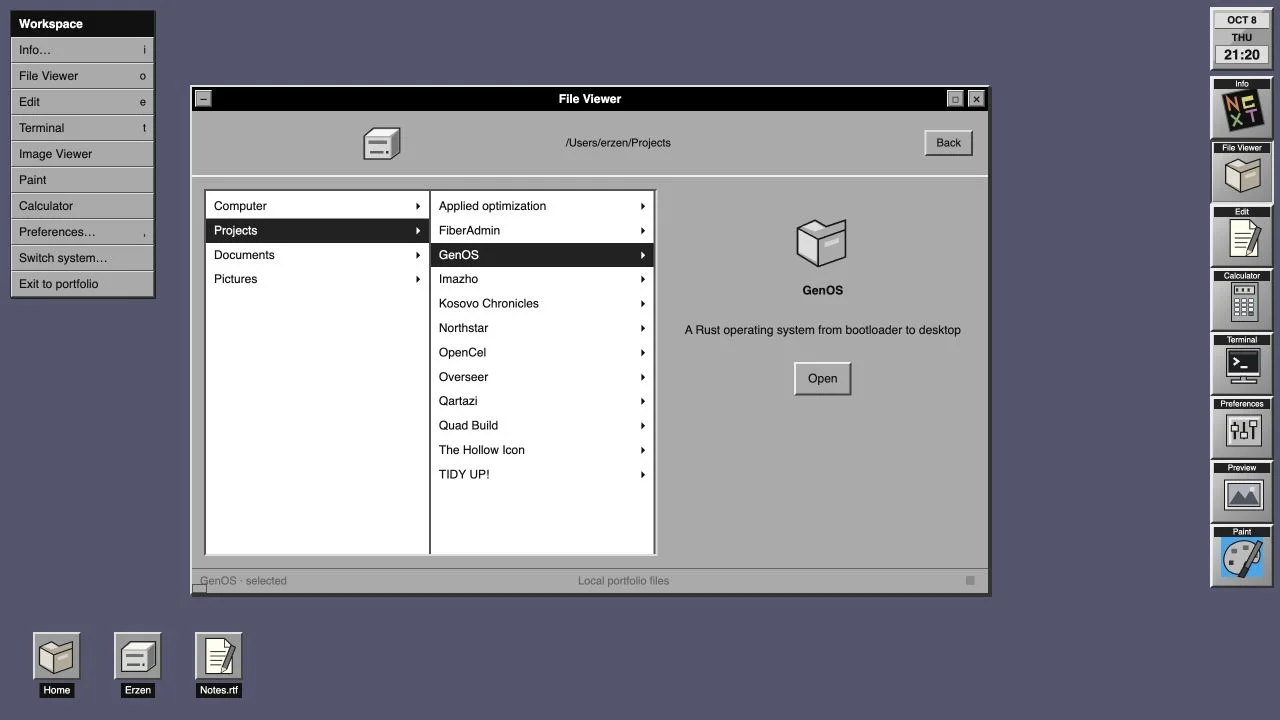This screenshot has width=1280, height=720.
Task: Choose Switch system… in the menu
Action: tap(83, 258)
